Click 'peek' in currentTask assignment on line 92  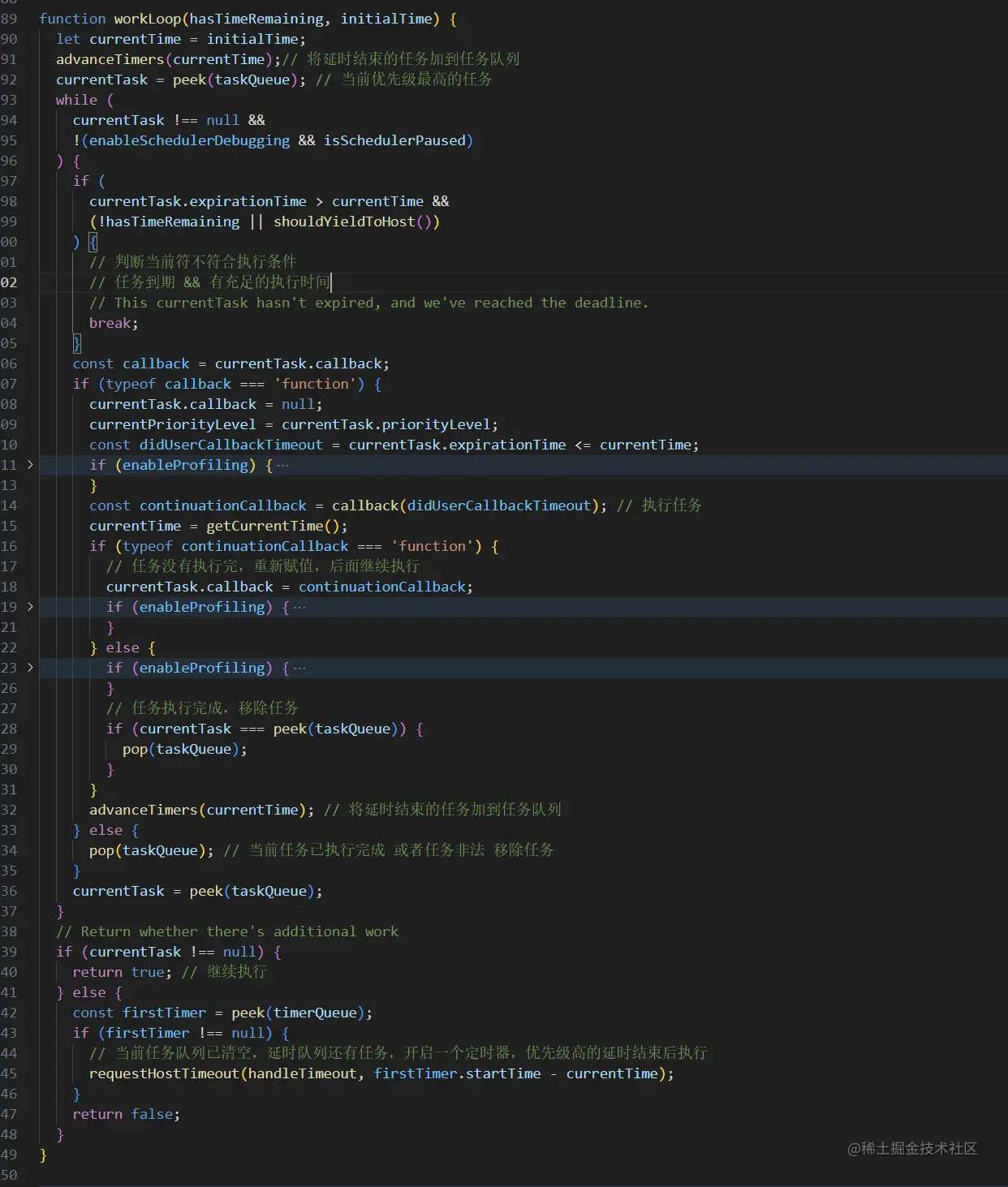(x=189, y=80)
